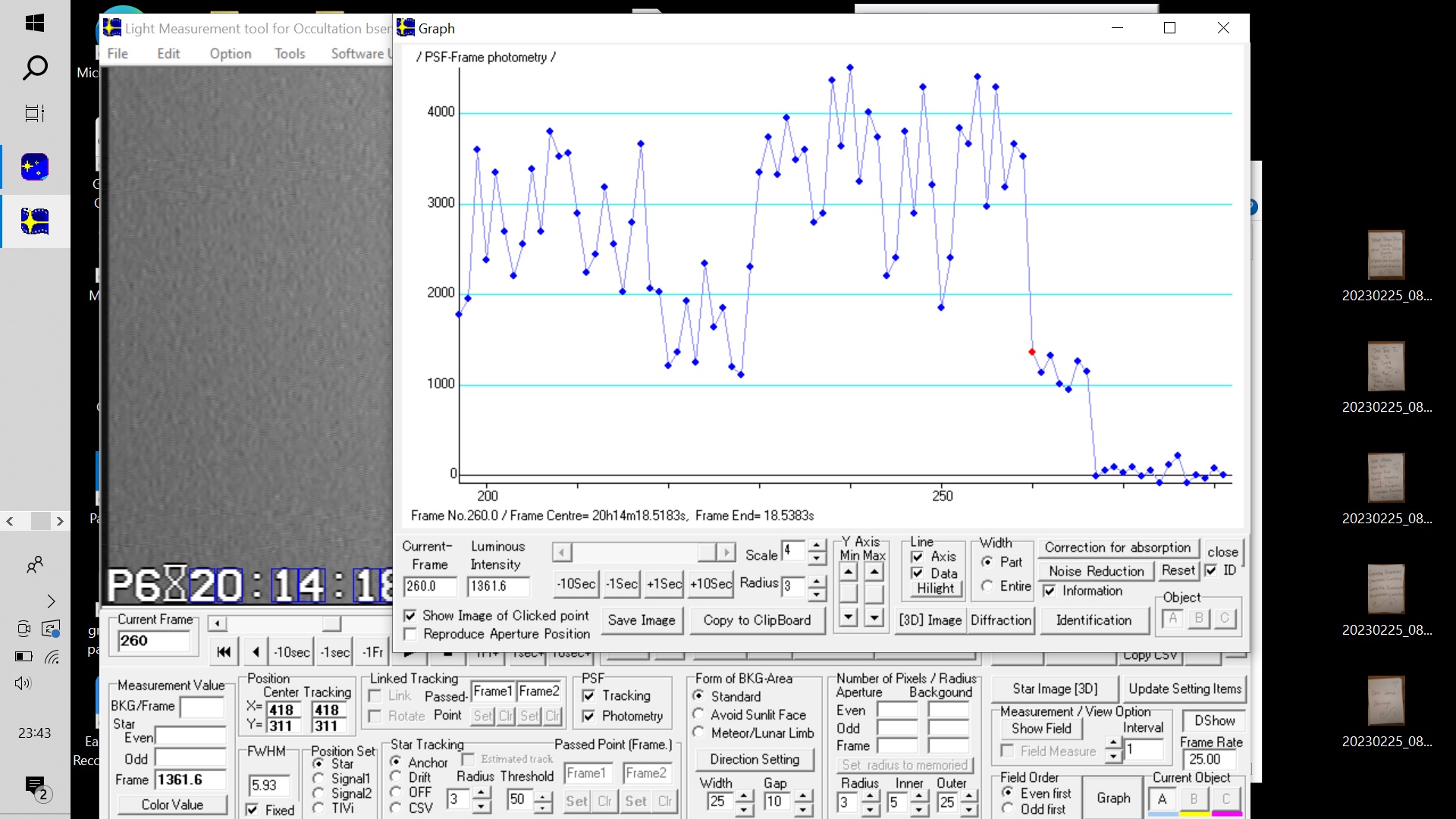This screenshot has width=1456, height=819.
Task: Select the Identification function icon
Action: click(1094, 620)
